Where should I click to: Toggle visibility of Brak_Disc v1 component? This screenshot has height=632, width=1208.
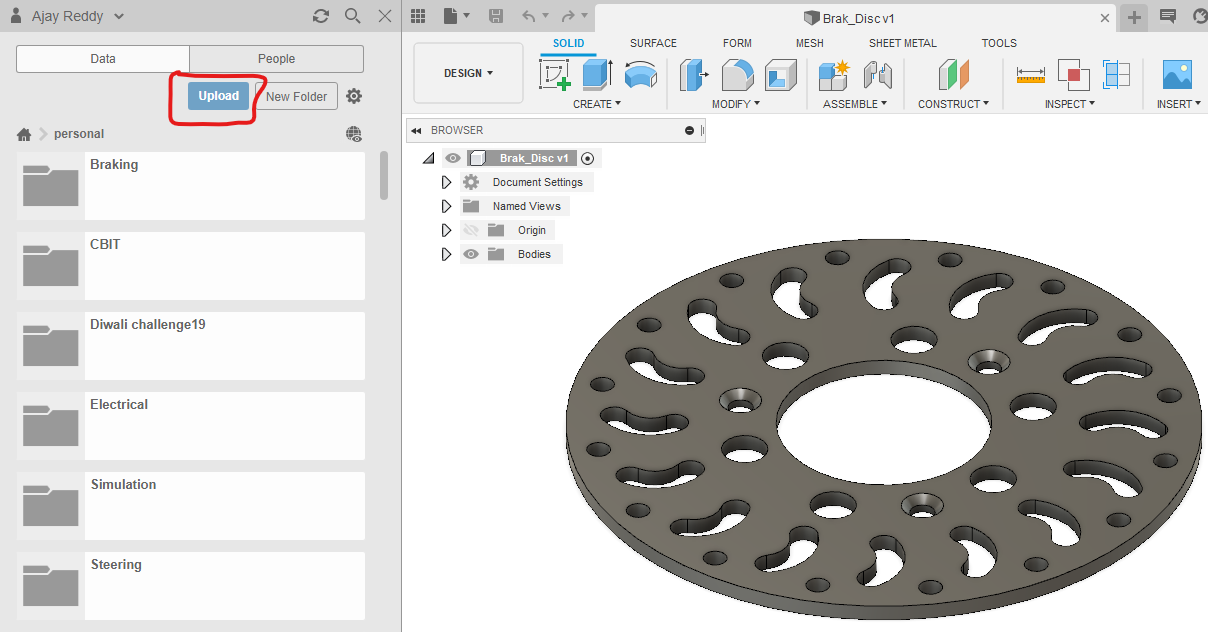click(453, 158)
